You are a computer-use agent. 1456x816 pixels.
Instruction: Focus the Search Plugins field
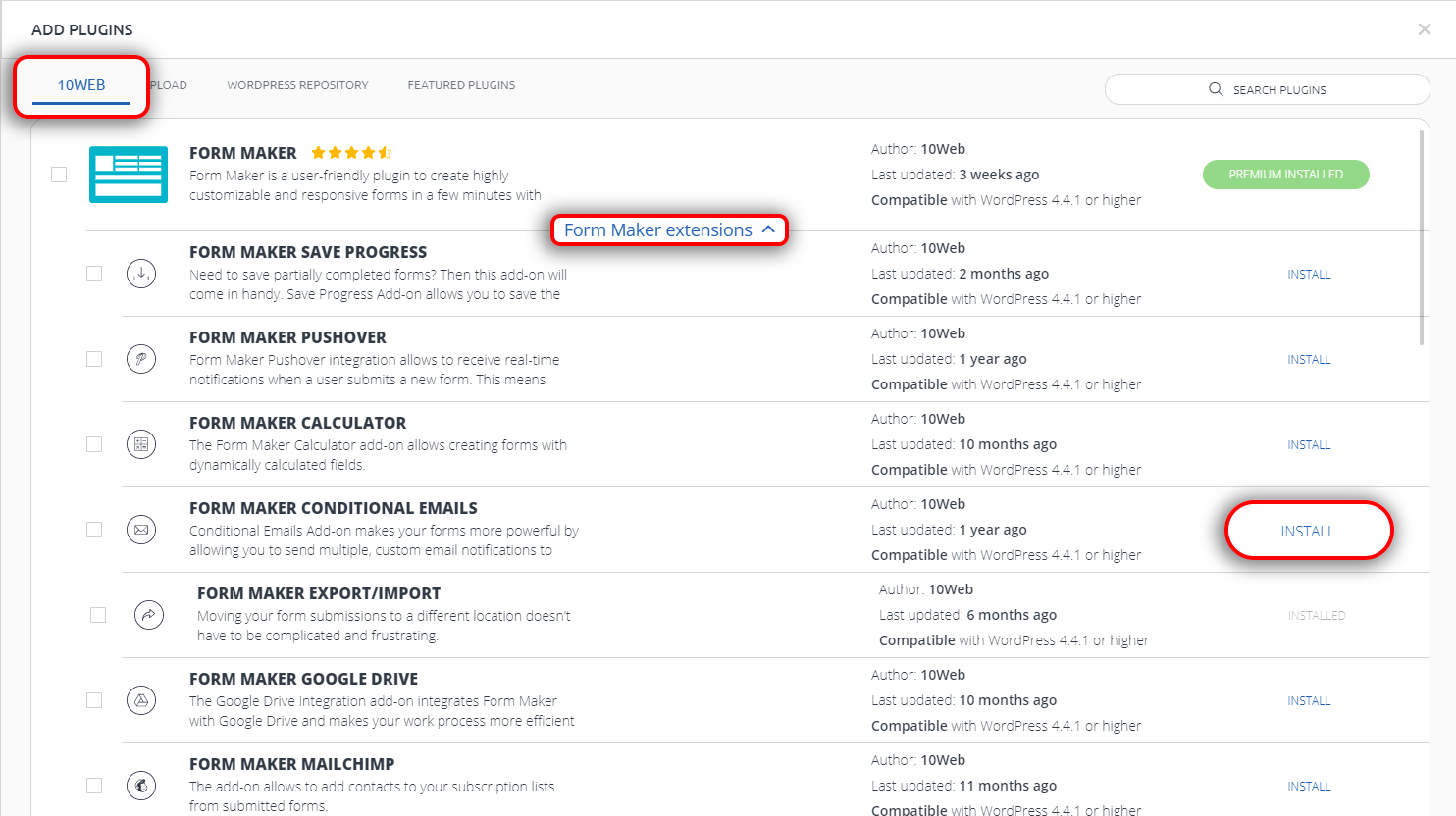(x=1267, y=89)
